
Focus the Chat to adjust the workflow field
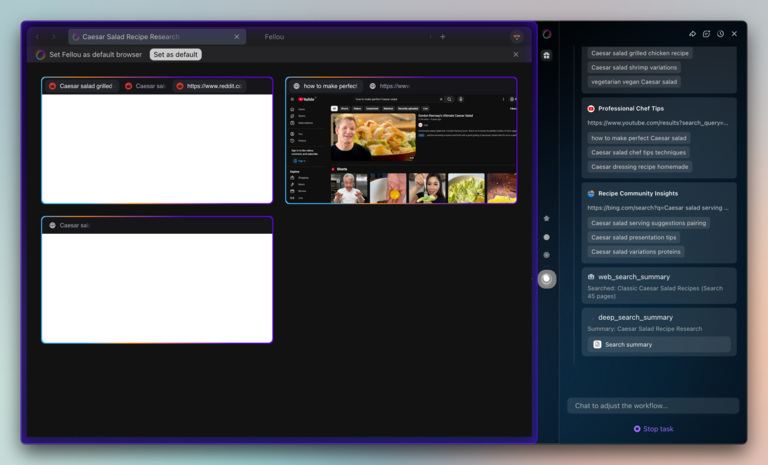click(x=653, y=406)
